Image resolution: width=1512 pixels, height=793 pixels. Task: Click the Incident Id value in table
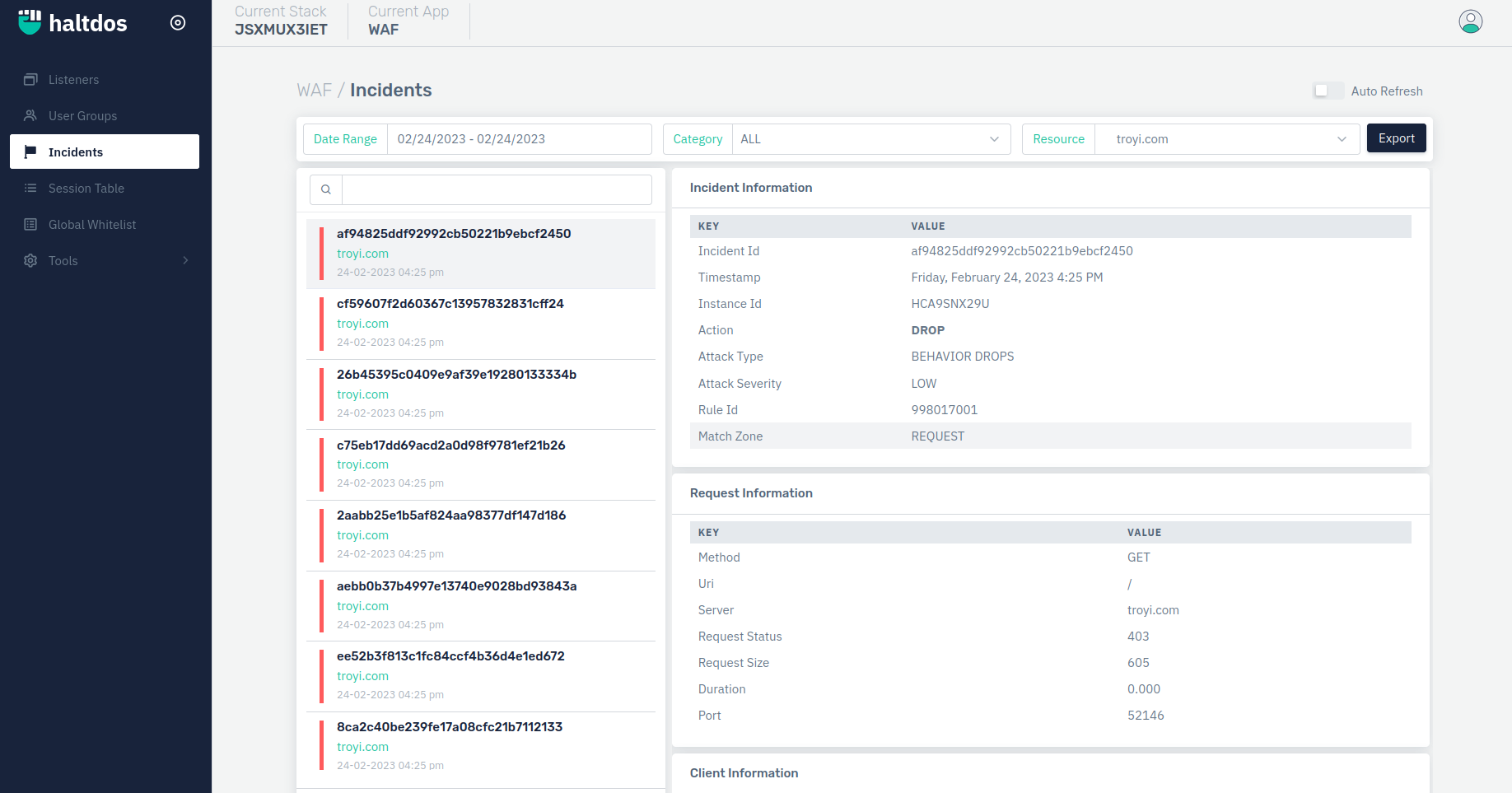point(1022,251)
